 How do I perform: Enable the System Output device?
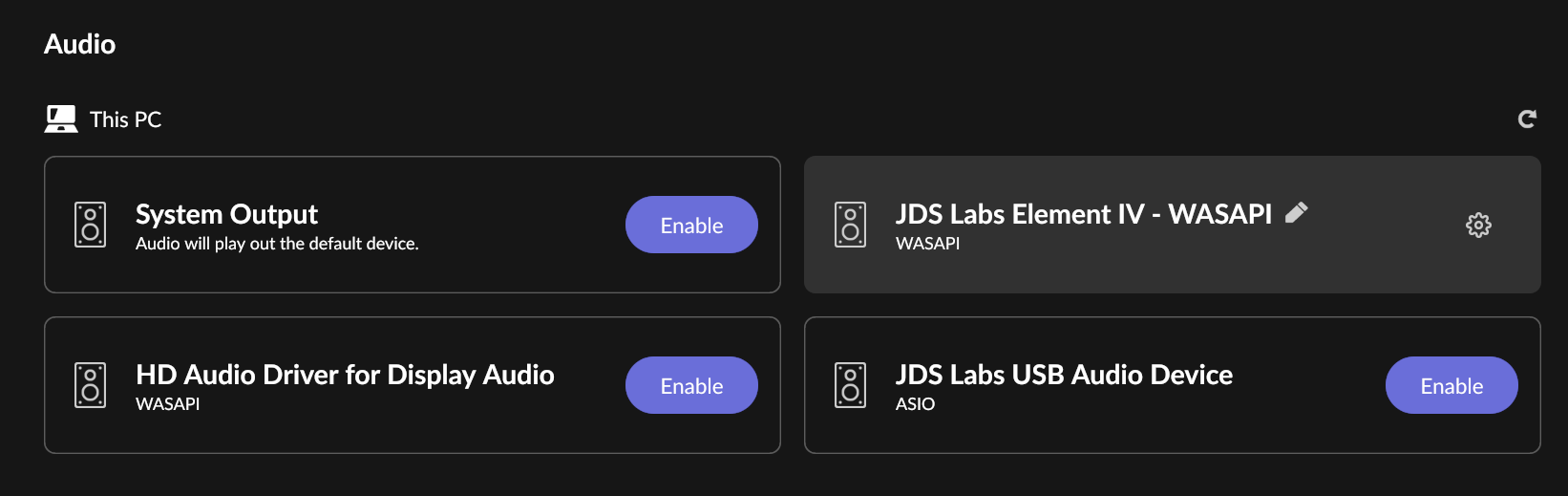click(691, 225)
